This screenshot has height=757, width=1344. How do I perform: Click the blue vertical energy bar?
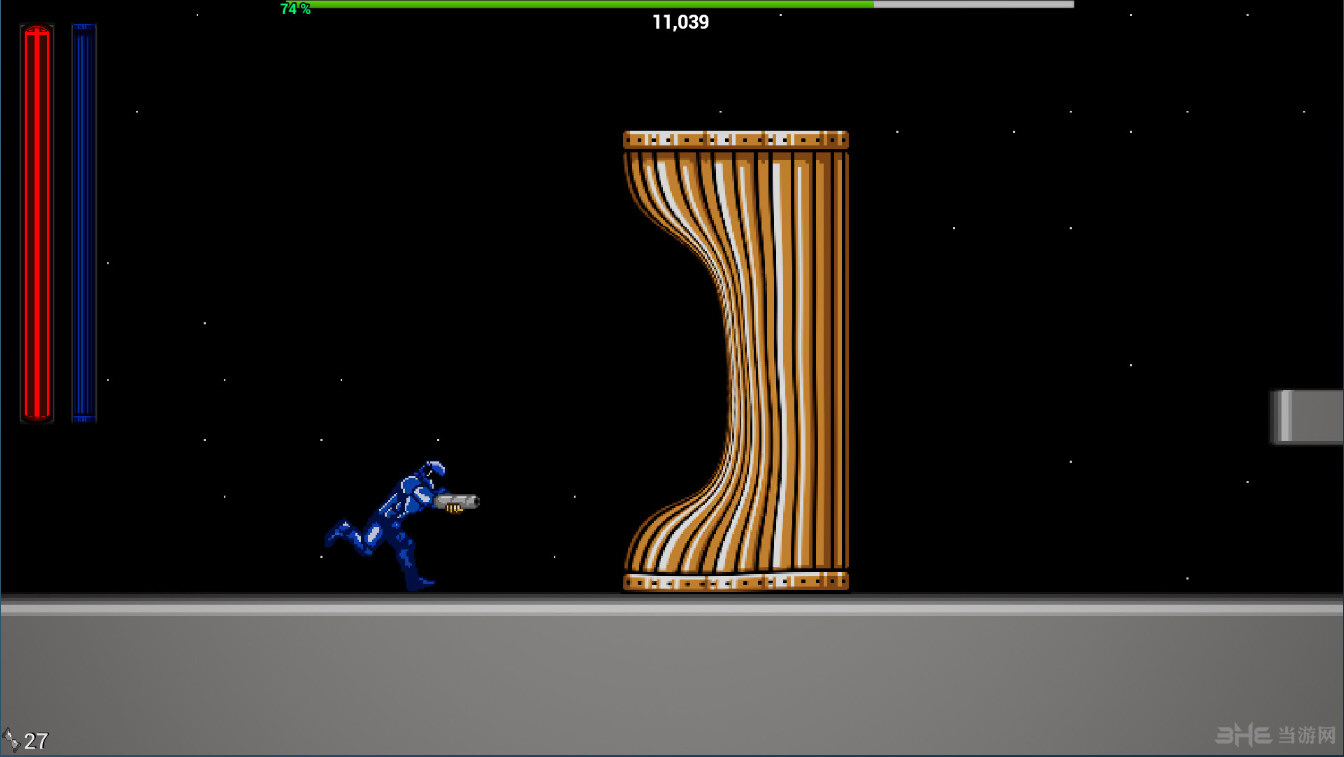click(84, 222)
